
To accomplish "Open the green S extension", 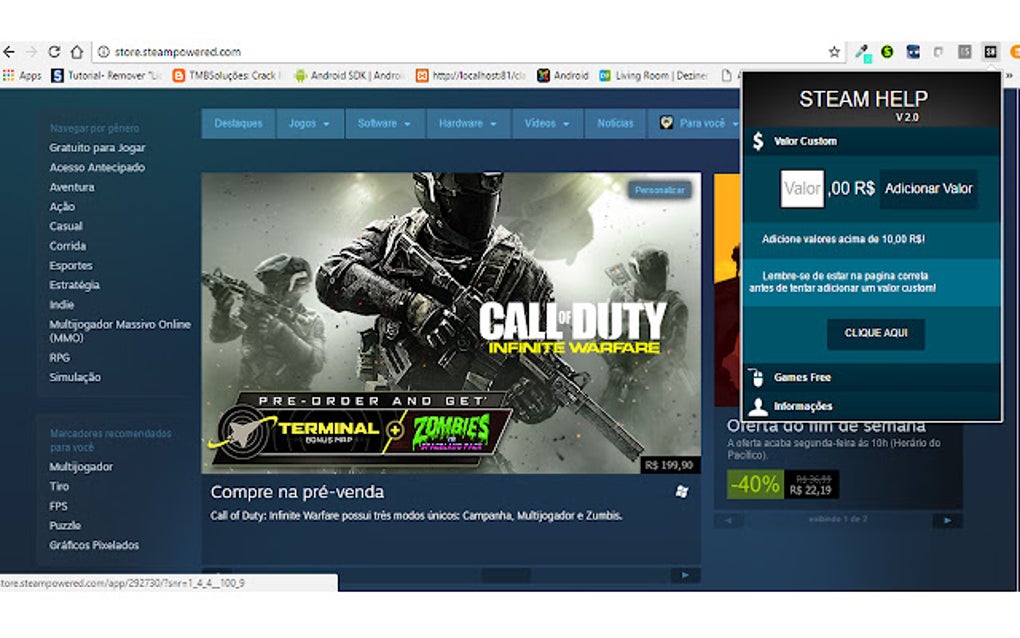I will tap(887, 51).
